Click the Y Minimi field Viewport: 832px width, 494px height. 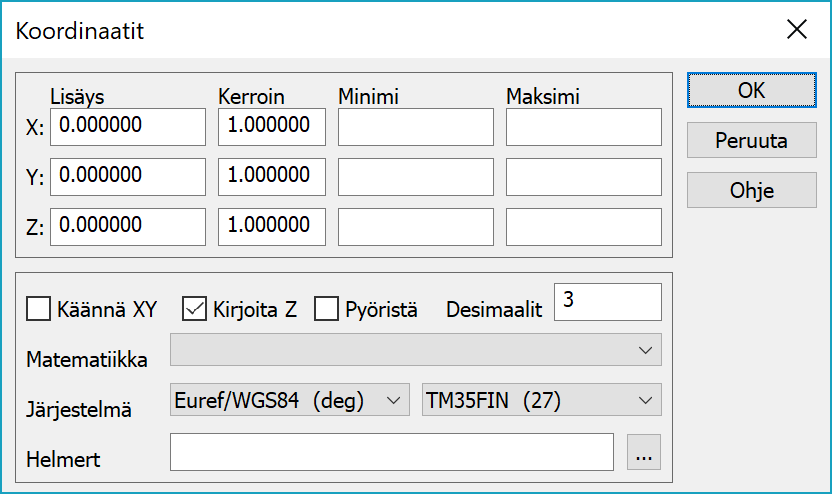click(415, 177)
